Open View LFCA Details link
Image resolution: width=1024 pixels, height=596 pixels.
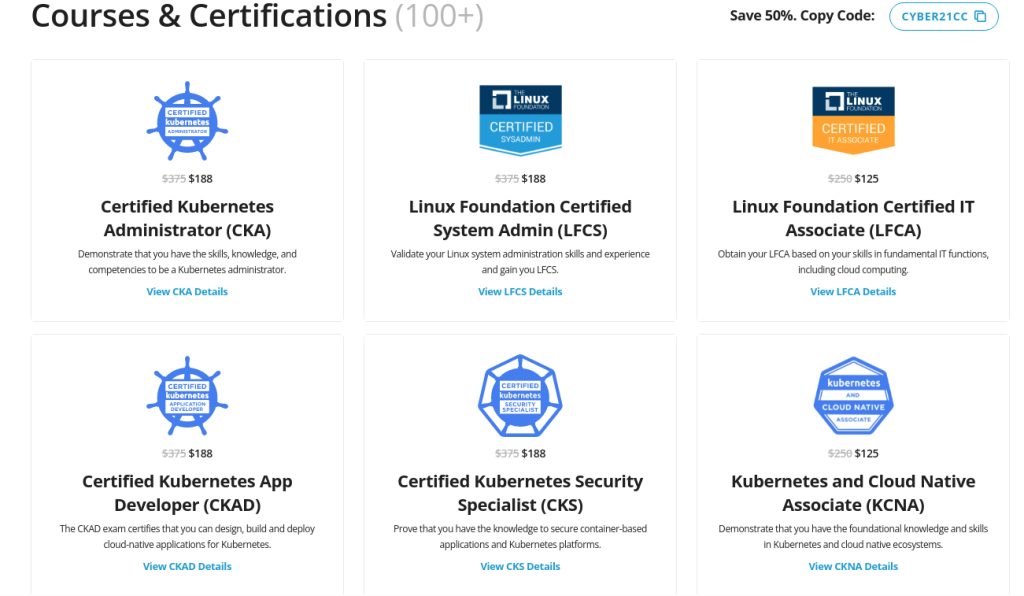[x=853, y=292]
